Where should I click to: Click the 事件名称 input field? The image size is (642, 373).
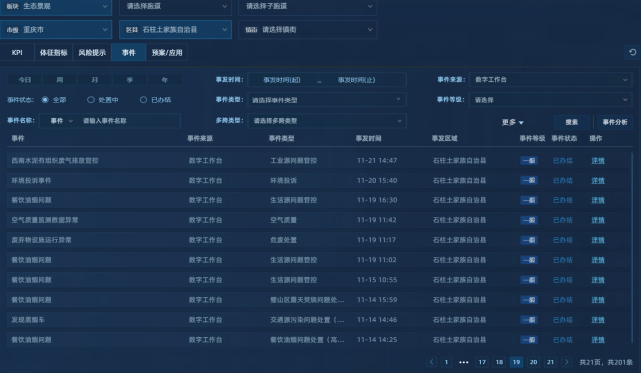(x=130, y=121)
